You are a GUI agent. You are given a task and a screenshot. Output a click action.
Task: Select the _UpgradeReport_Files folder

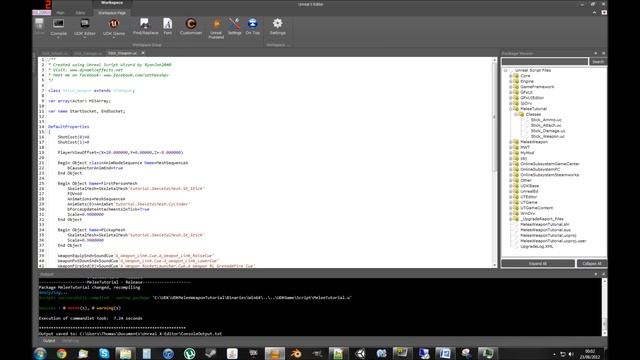pos(542,219)
